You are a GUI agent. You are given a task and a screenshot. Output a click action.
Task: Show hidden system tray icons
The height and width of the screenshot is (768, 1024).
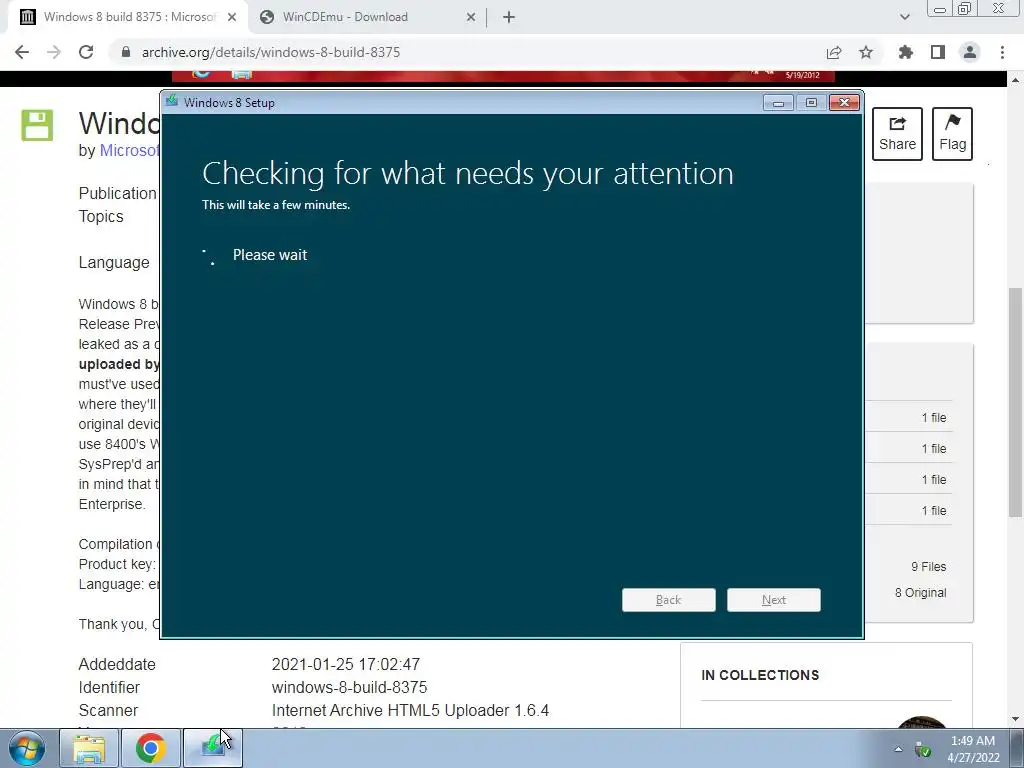(898, 749)
